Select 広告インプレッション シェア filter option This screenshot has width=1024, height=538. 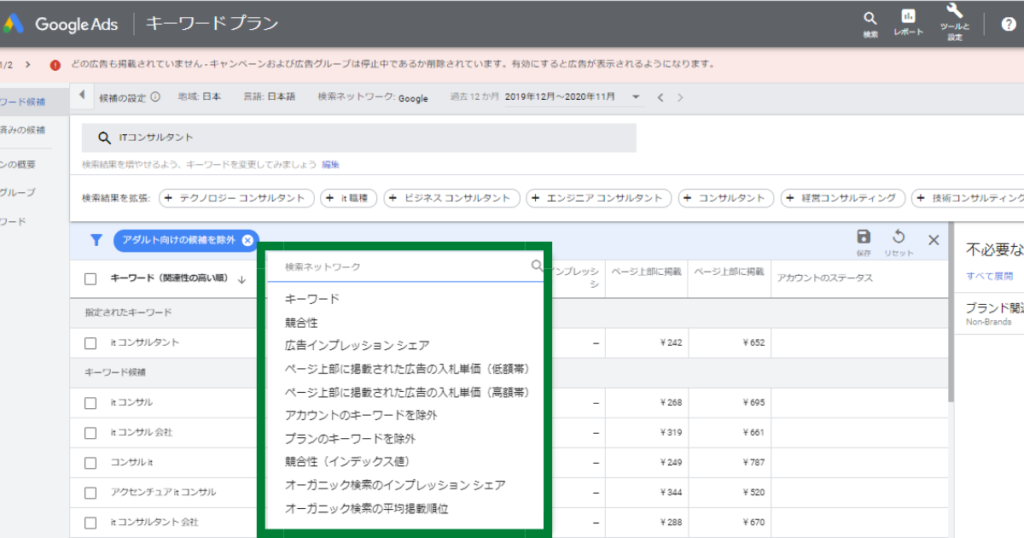click(x=357, y=345)
